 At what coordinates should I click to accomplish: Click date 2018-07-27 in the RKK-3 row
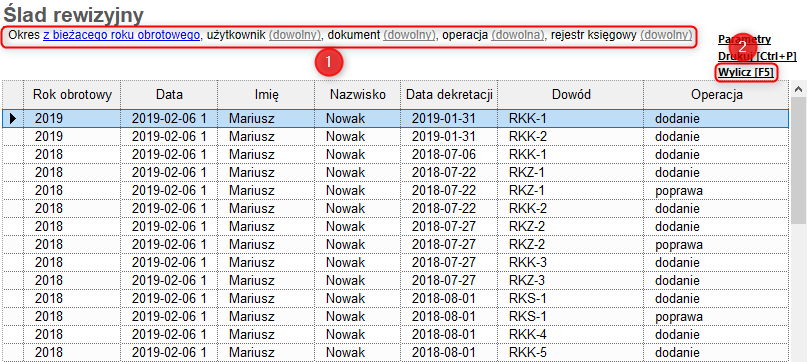[x=449, y=262]
